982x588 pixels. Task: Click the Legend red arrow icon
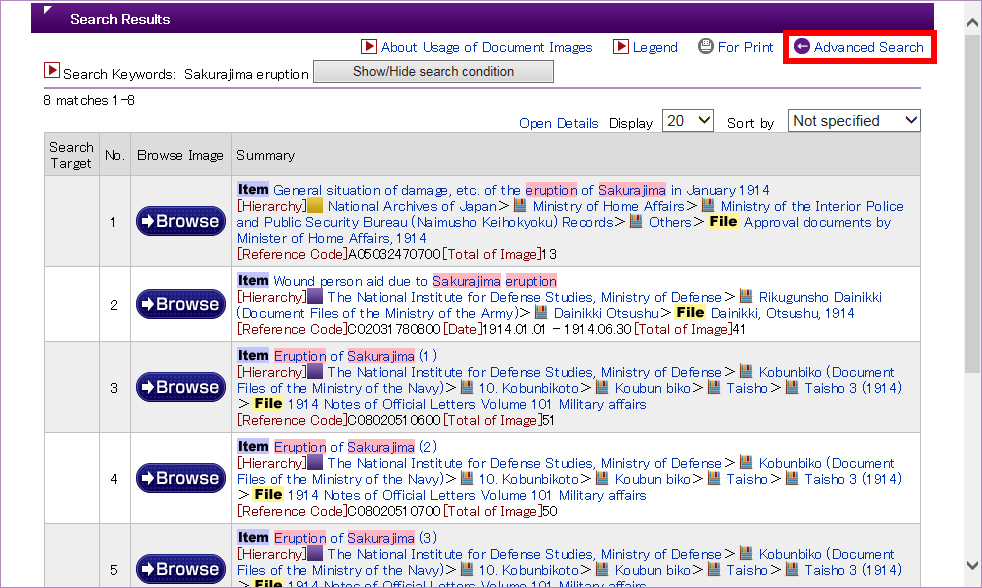pos(620,46)
